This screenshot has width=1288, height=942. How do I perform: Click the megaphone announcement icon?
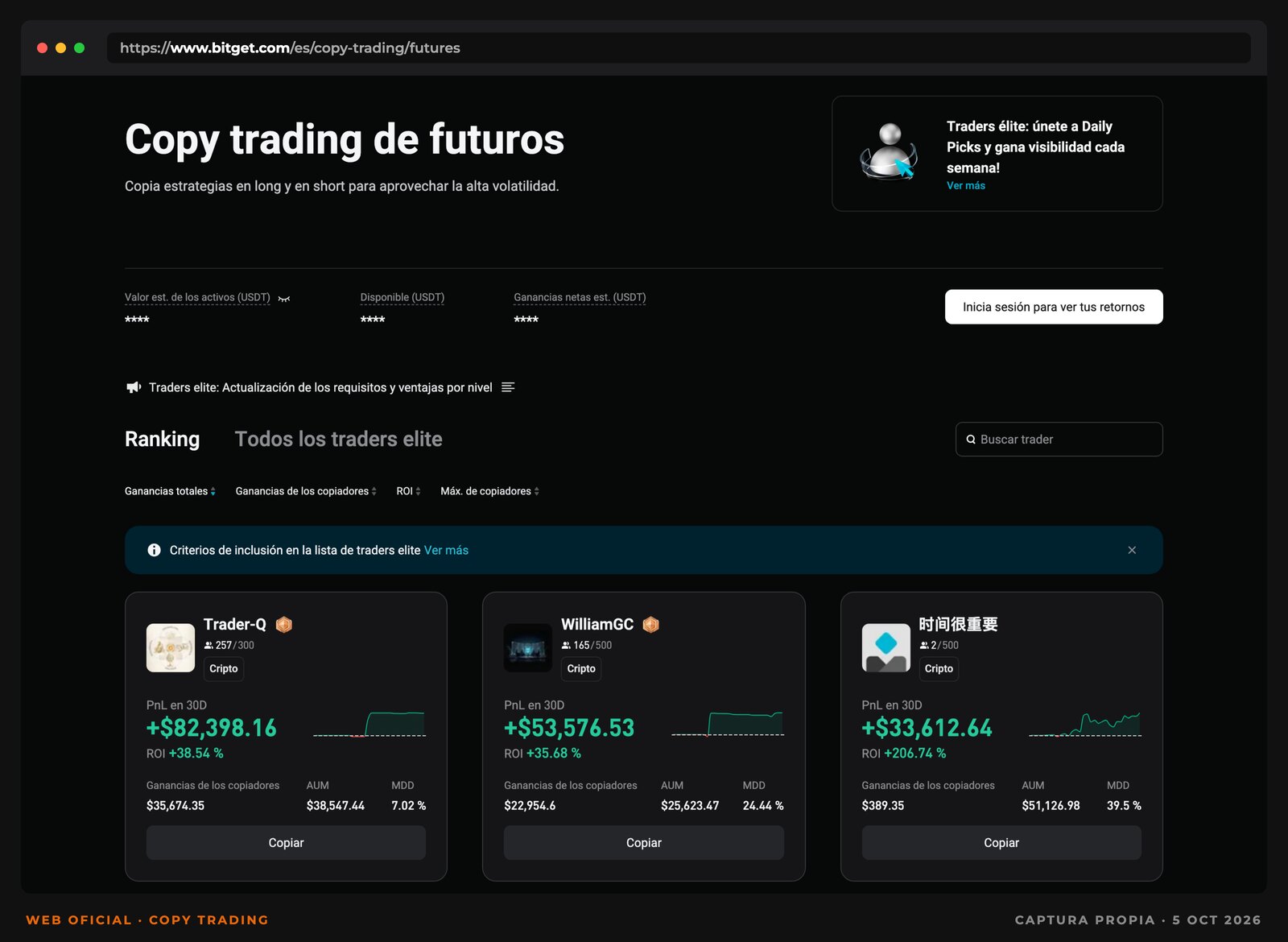click(x=134, y=387)
